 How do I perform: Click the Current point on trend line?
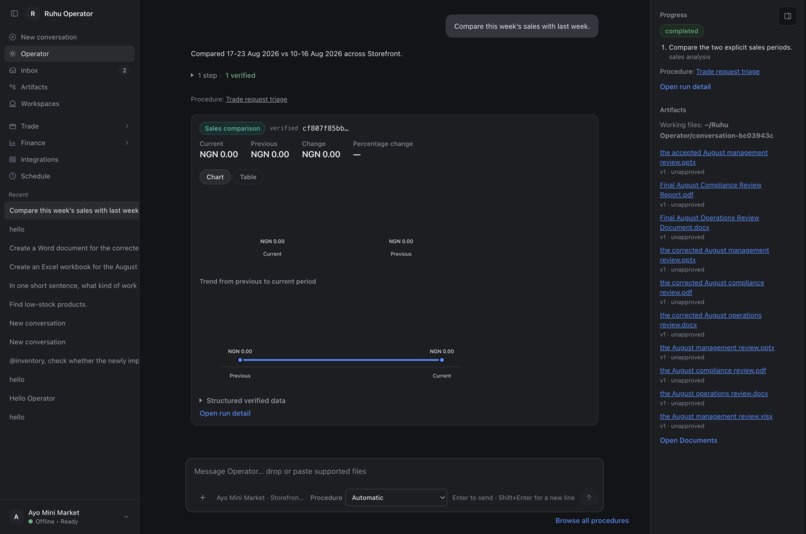click(x=442, y=360)
